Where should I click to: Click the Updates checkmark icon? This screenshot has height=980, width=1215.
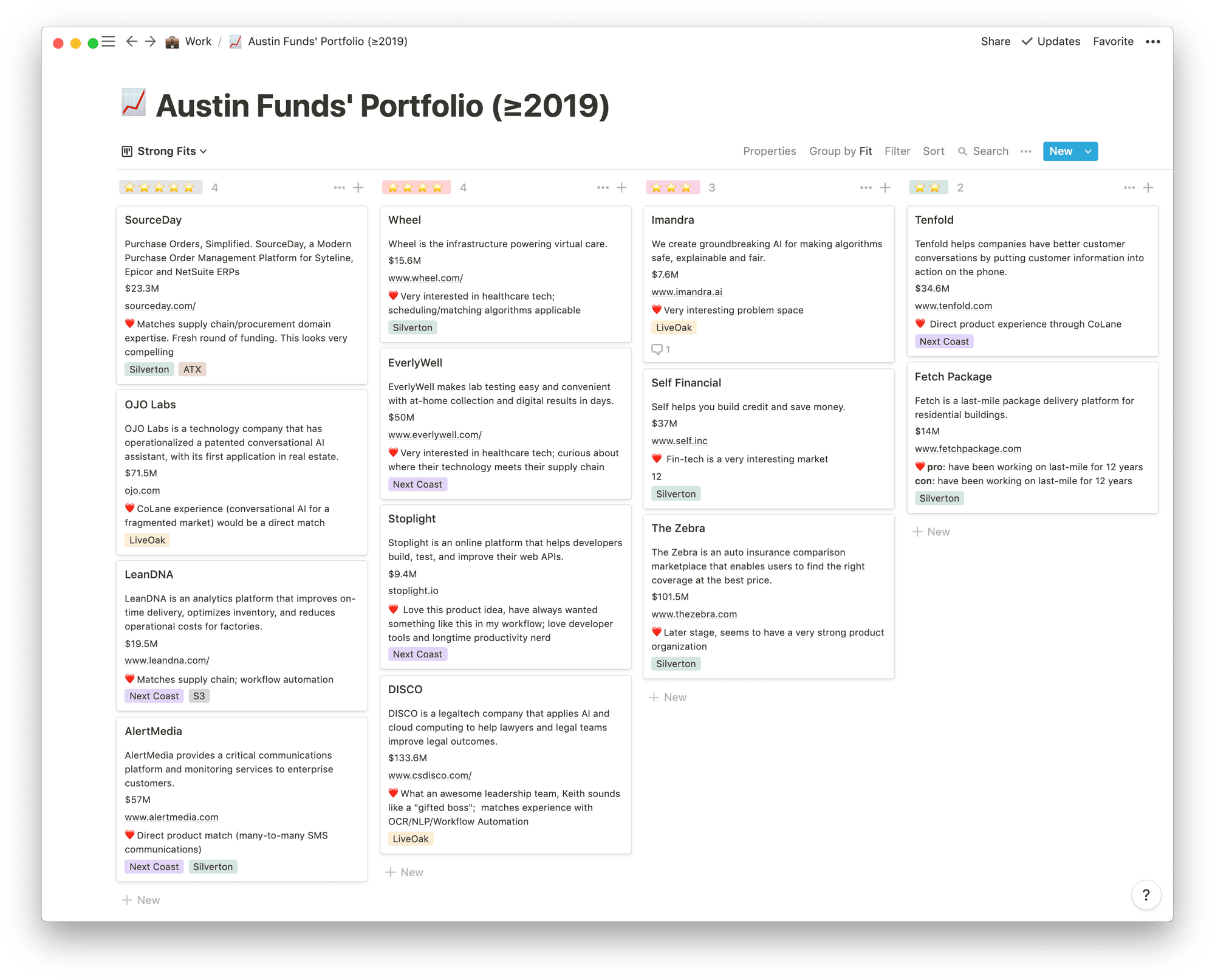coord(1027,41)
